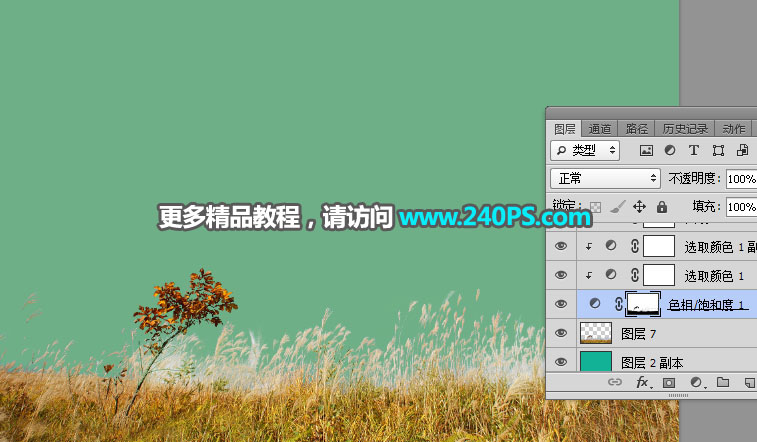Switch to the 图层 tab

pos(564,129)
